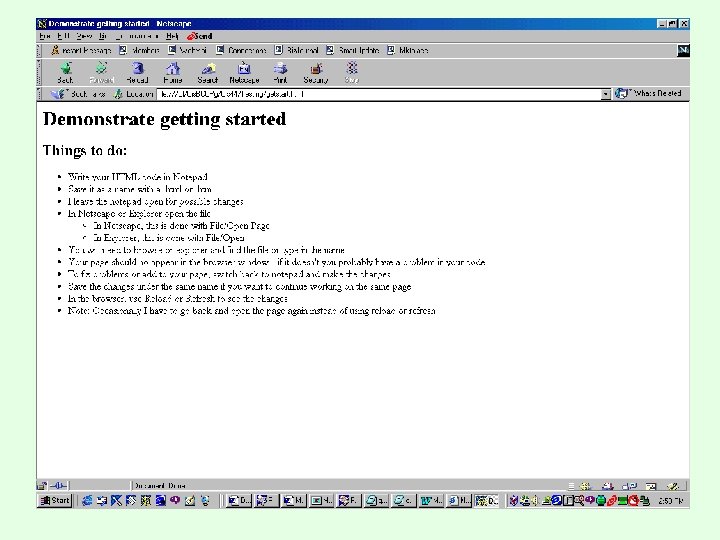Click the Mktplace personal toolbar link
Viewport: 720px width, 540px height.
[408, 51]
